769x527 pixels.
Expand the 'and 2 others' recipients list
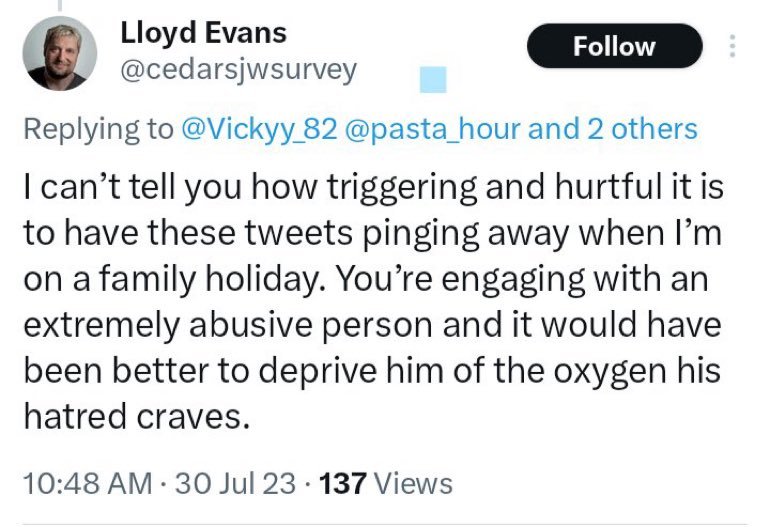coord(613,129)
